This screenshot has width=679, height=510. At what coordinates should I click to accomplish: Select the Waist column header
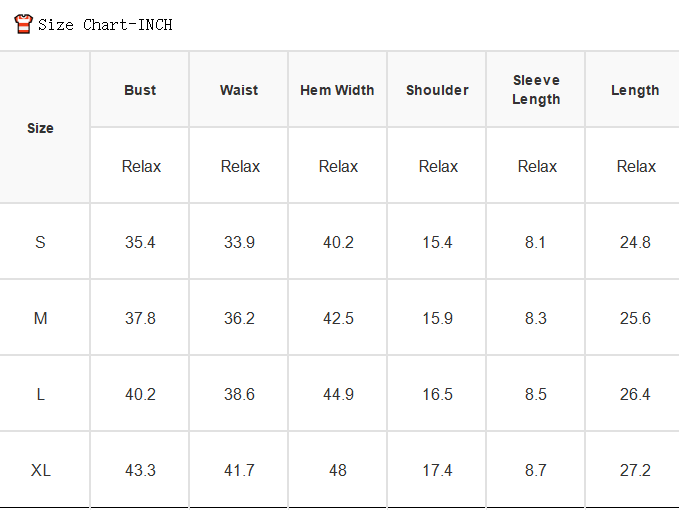pos(239,90)
